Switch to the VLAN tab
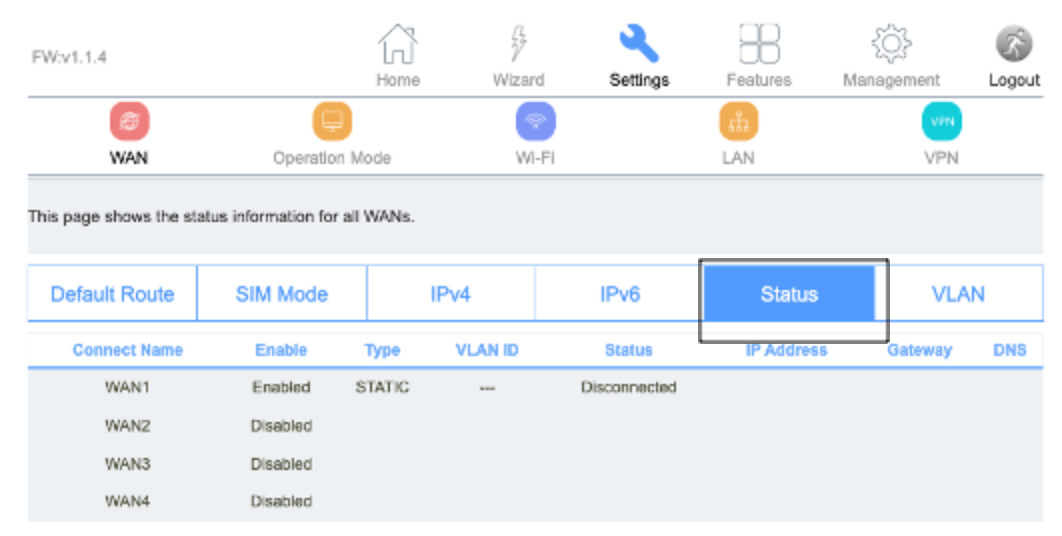 958,293
